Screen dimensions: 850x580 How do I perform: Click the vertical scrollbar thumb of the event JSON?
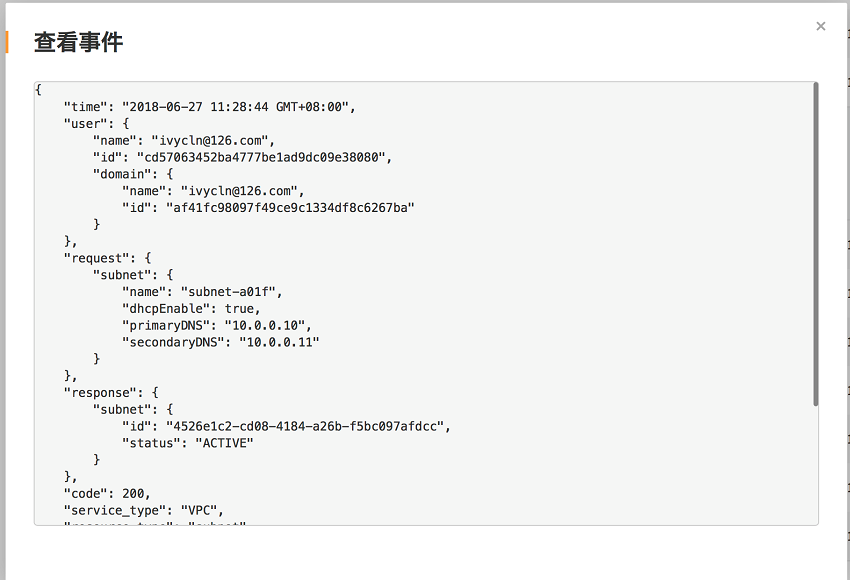(815, 244)
